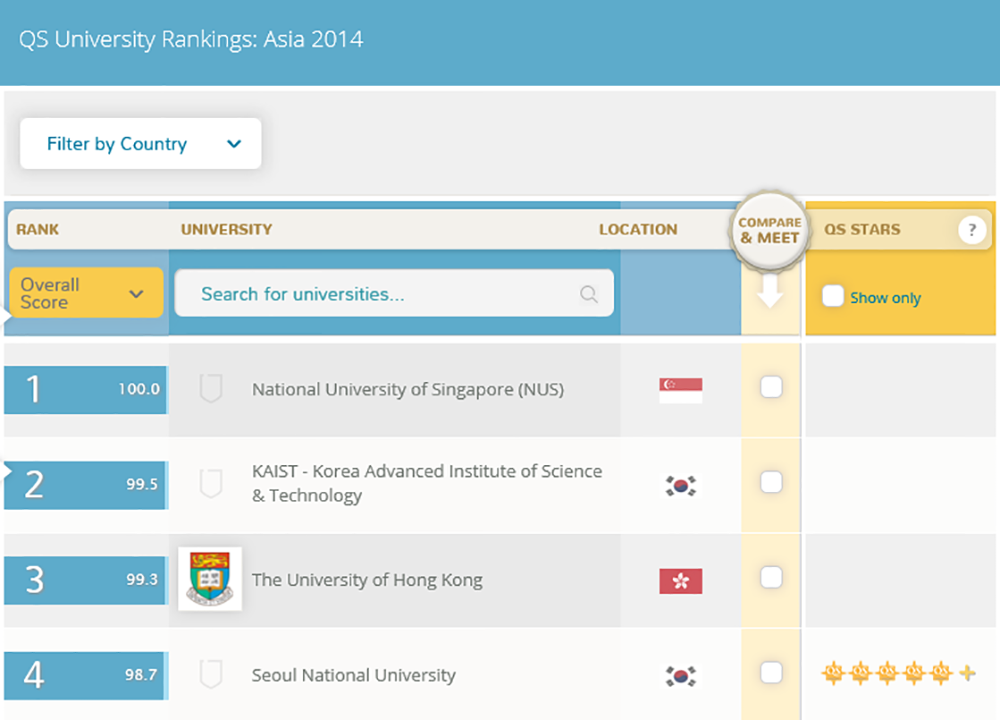The width and height of the screenshot is (1000, 720).
Task: Check compare box for KAIST
Action: (771, 482)
